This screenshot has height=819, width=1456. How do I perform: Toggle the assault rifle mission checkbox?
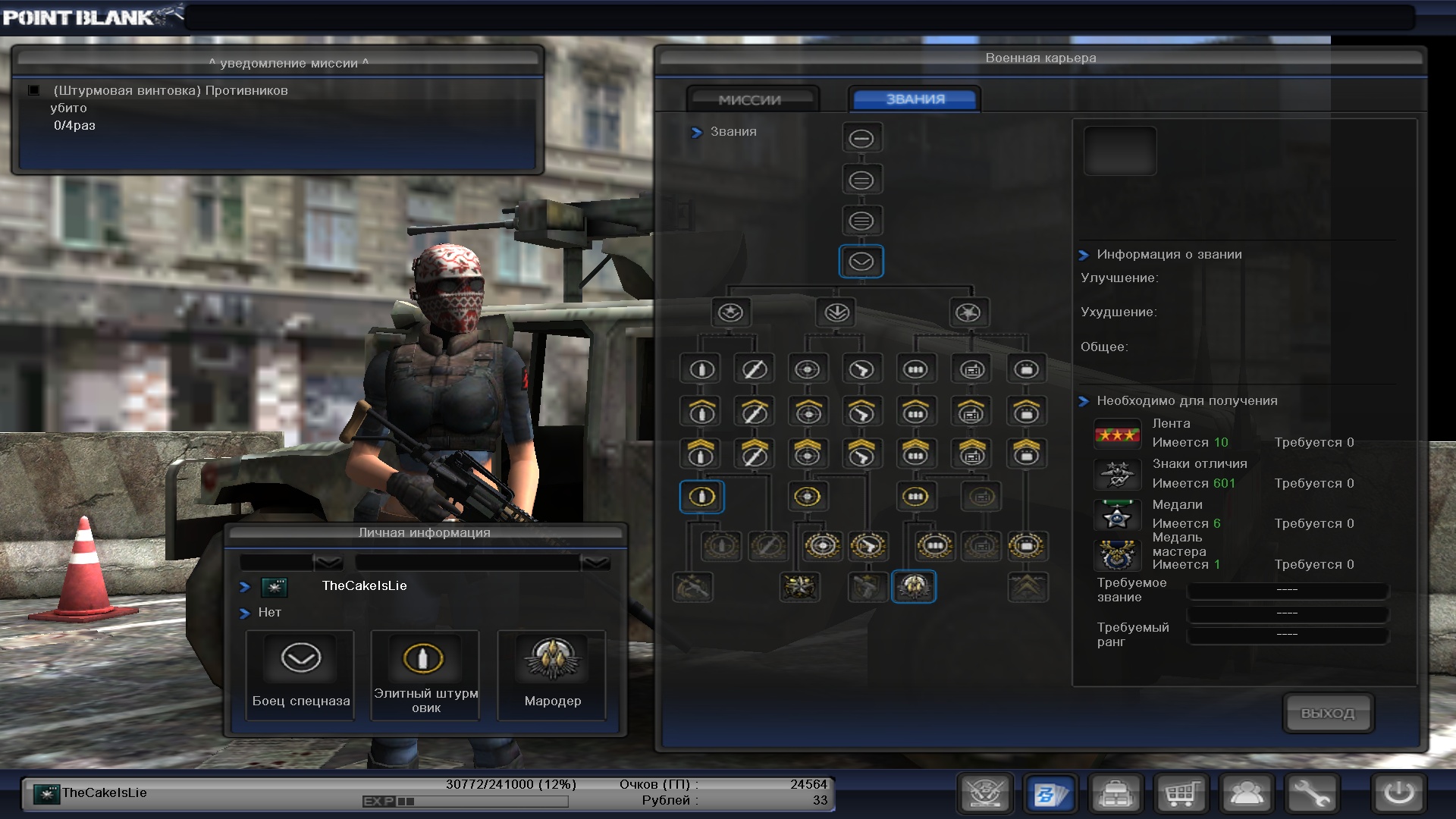pos(34,90)
